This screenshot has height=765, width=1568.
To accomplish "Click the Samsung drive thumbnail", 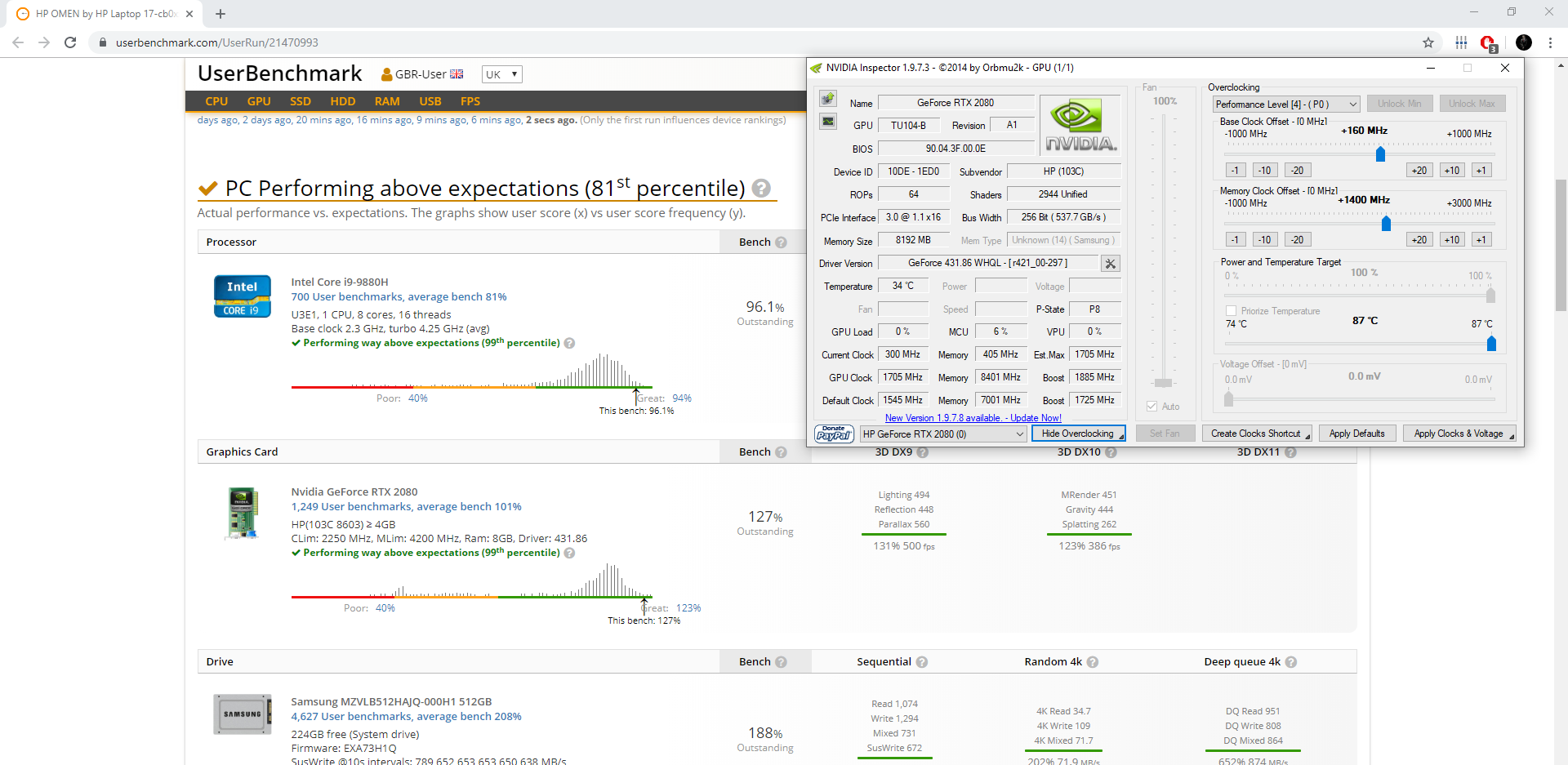I will [243, 714].
